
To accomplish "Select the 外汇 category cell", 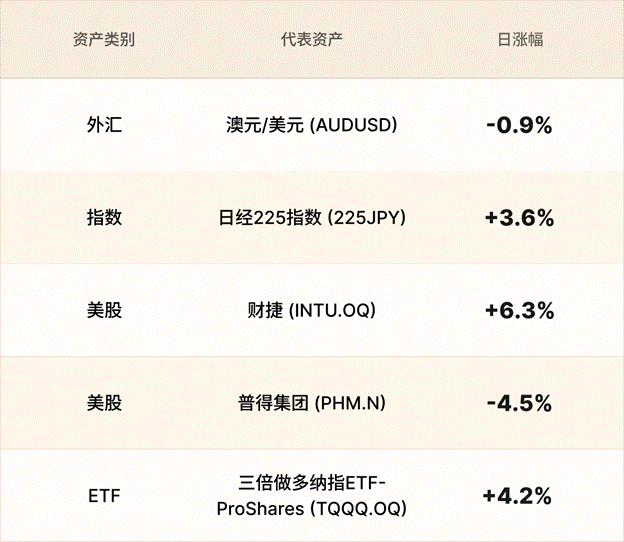I will click(x=104, y=125).
